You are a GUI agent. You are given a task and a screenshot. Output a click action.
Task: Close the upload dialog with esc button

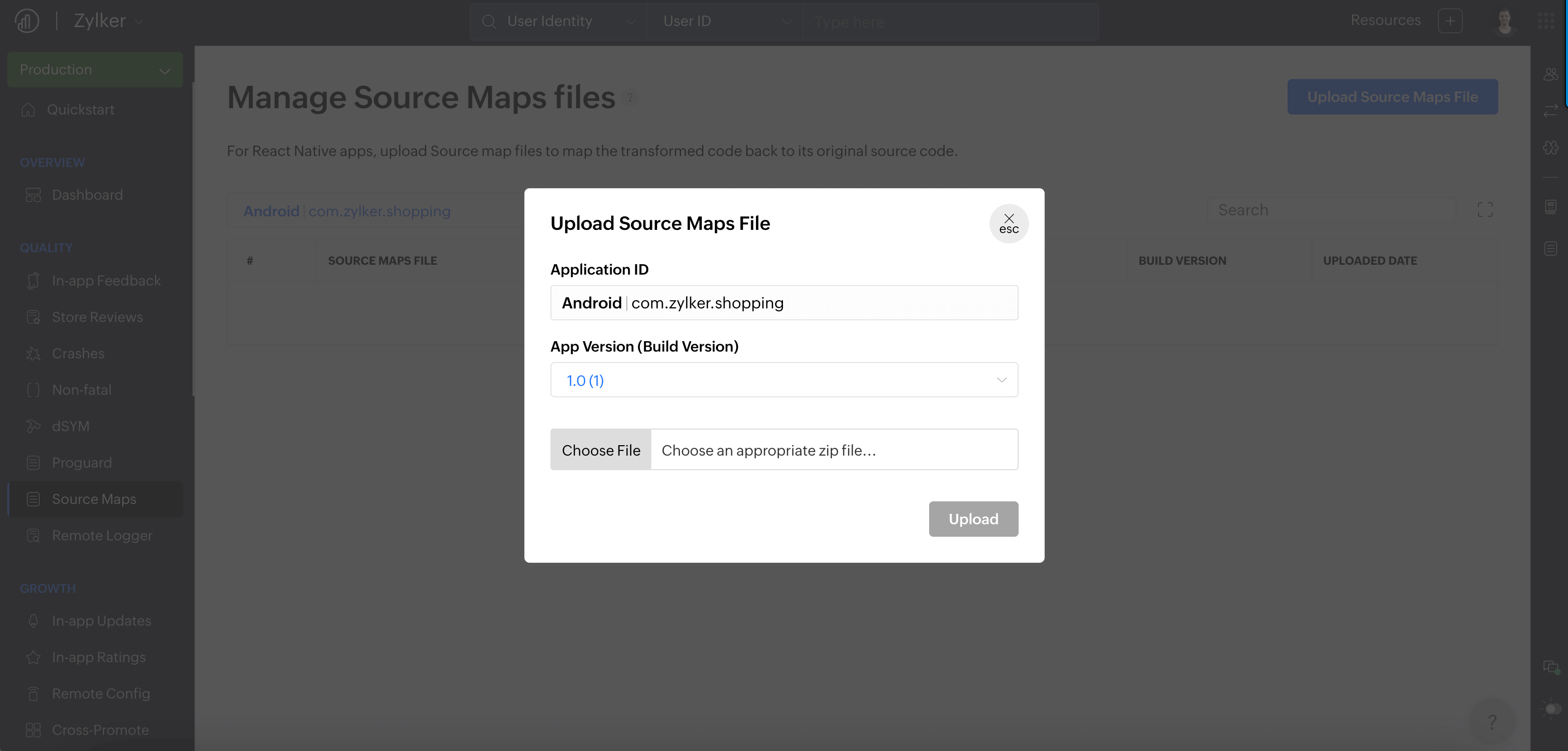tap(1009, 223)
